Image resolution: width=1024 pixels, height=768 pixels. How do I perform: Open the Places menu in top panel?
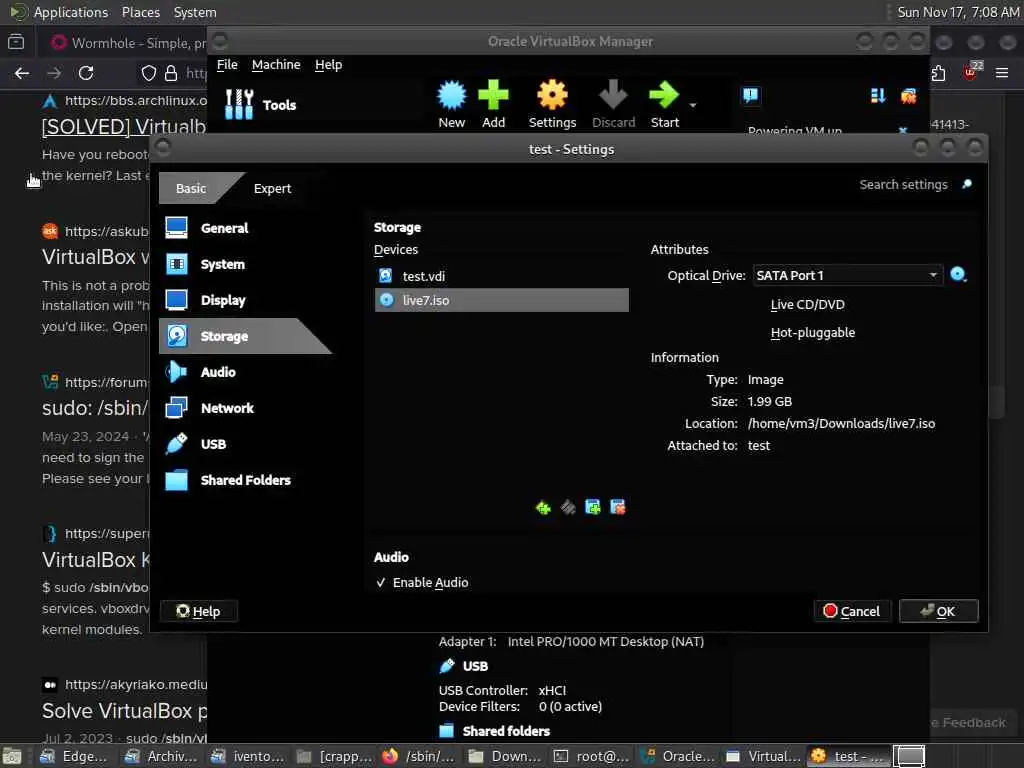coord(140,12)
